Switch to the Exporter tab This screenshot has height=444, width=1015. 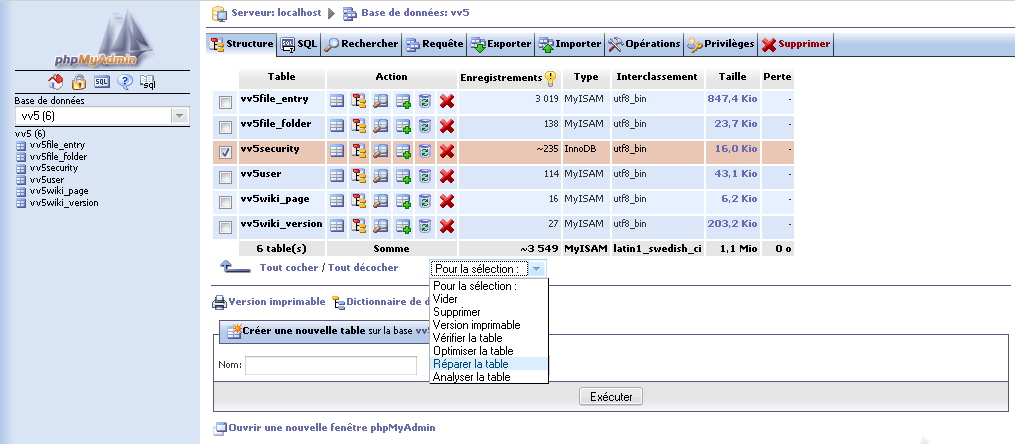coord(501,44)
